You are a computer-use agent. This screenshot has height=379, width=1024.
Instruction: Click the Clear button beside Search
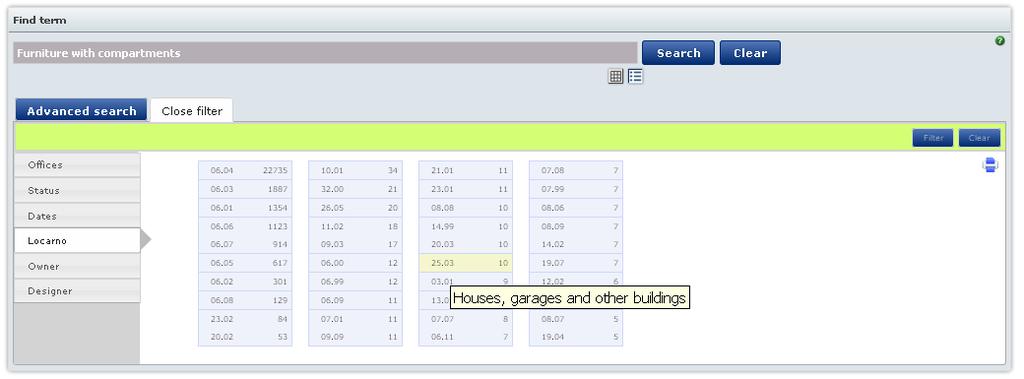point(750,53)
